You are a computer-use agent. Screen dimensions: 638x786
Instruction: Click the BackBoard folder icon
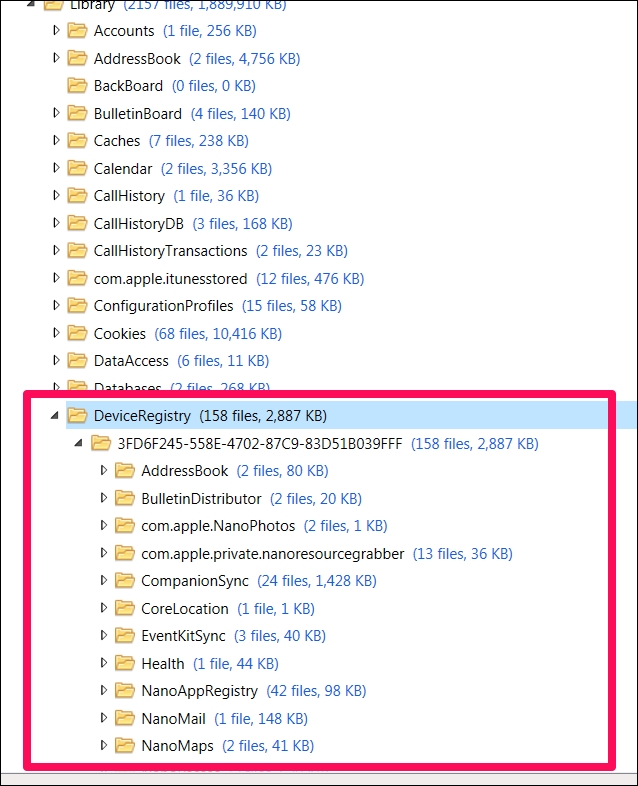77,86
